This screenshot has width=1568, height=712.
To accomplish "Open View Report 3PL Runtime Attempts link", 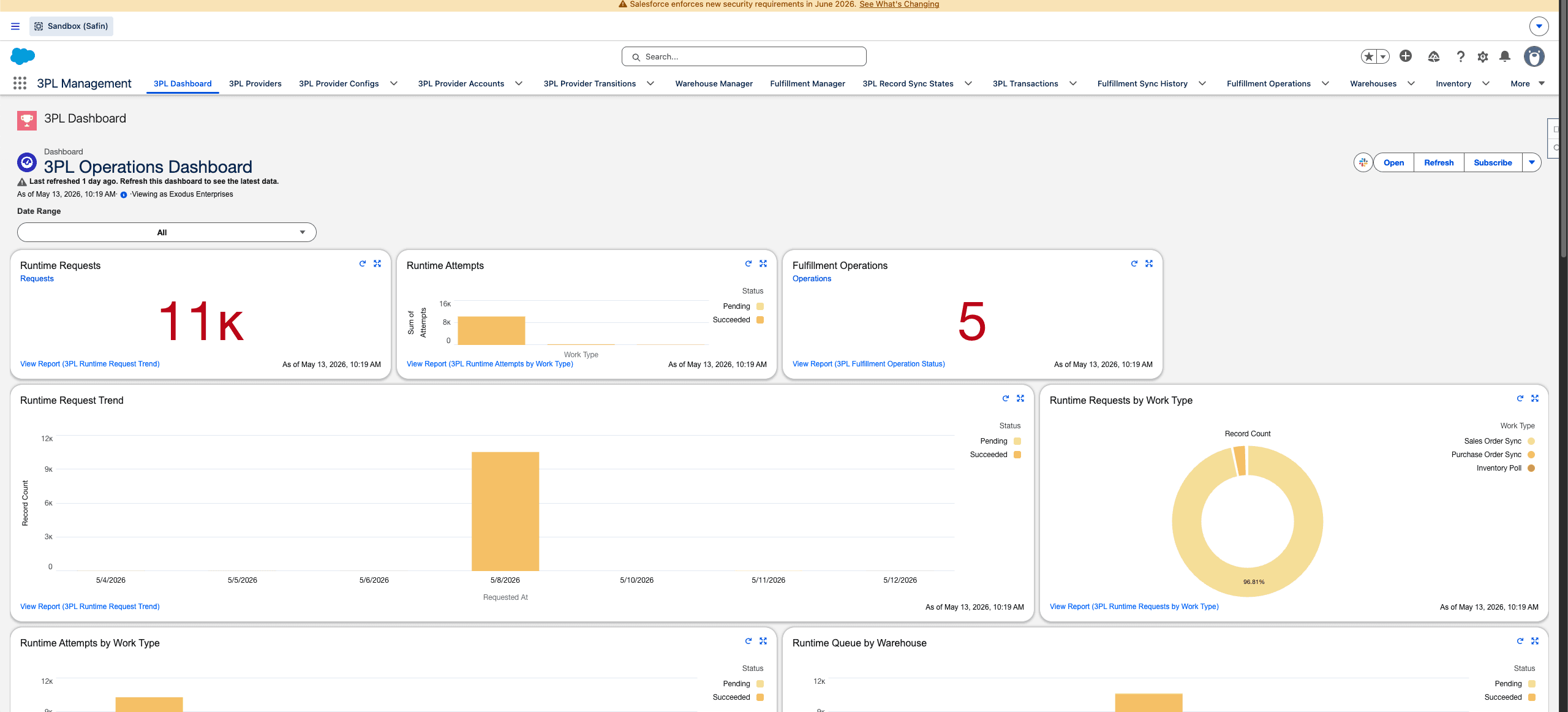I will point(490,364).
